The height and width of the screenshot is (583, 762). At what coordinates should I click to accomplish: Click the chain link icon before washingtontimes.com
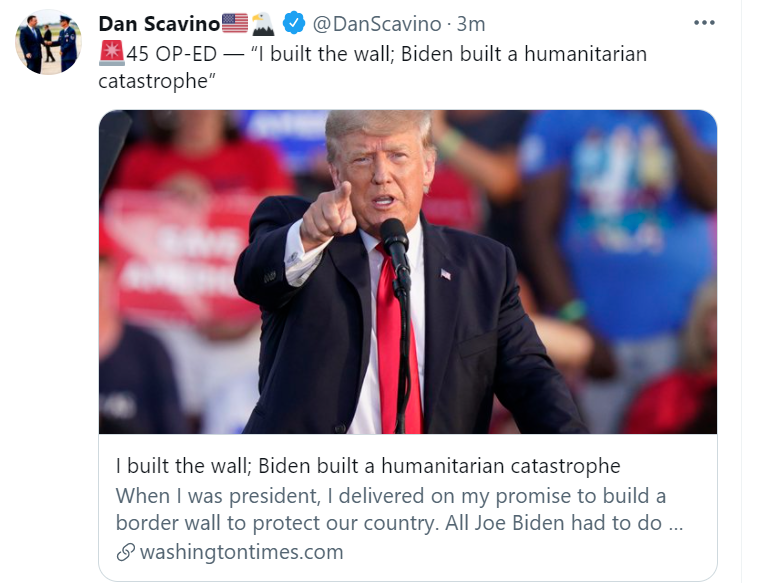click(x=125, y=552)
